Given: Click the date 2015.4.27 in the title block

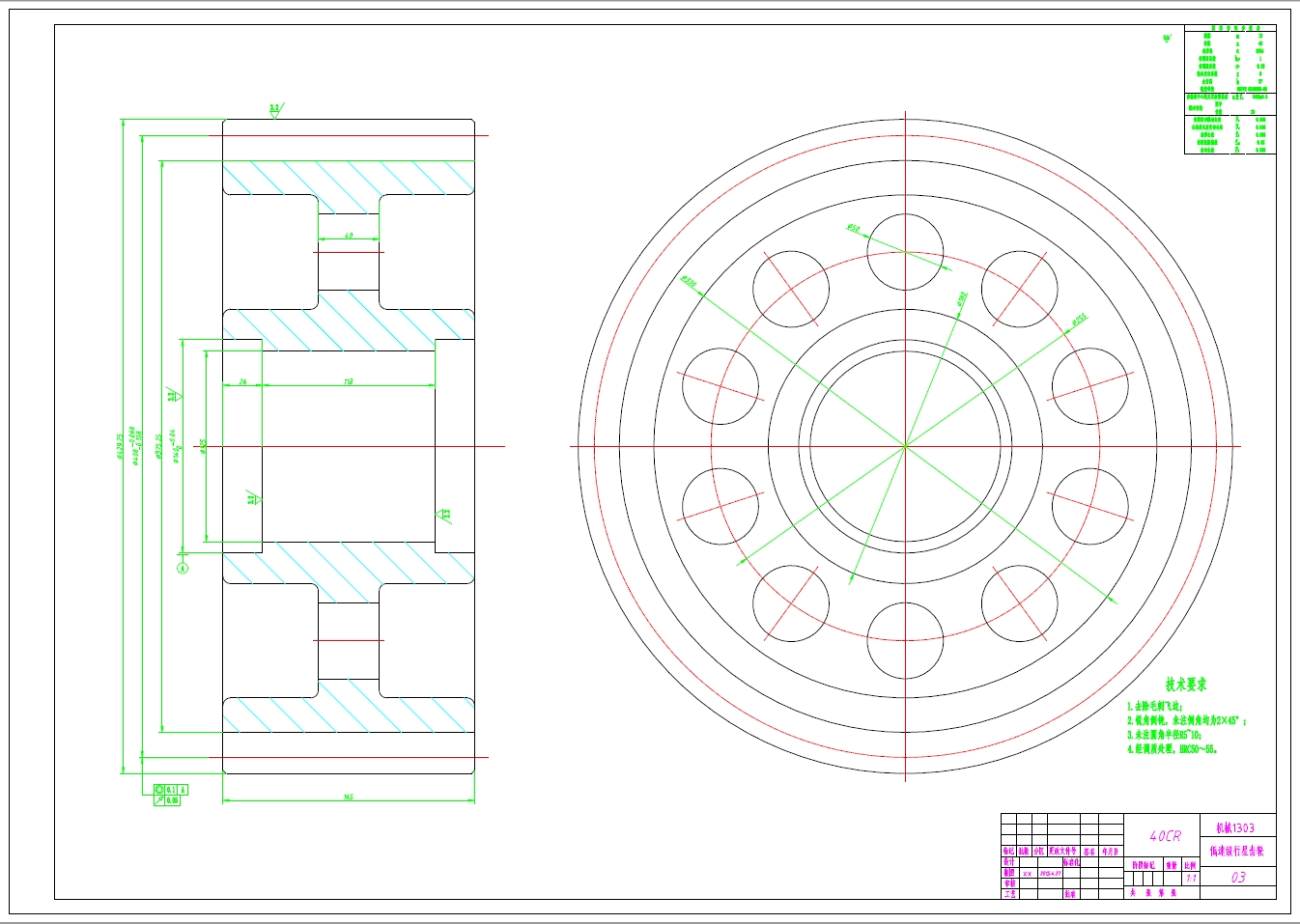Looking at the screenshot, I should (1046, 874).
